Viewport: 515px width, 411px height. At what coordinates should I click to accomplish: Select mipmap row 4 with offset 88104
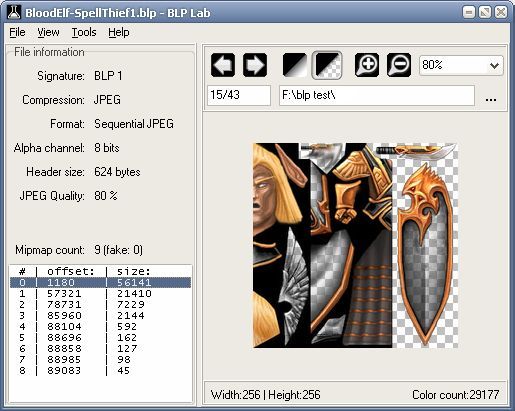pyautogui.click(x=100, y=326)
